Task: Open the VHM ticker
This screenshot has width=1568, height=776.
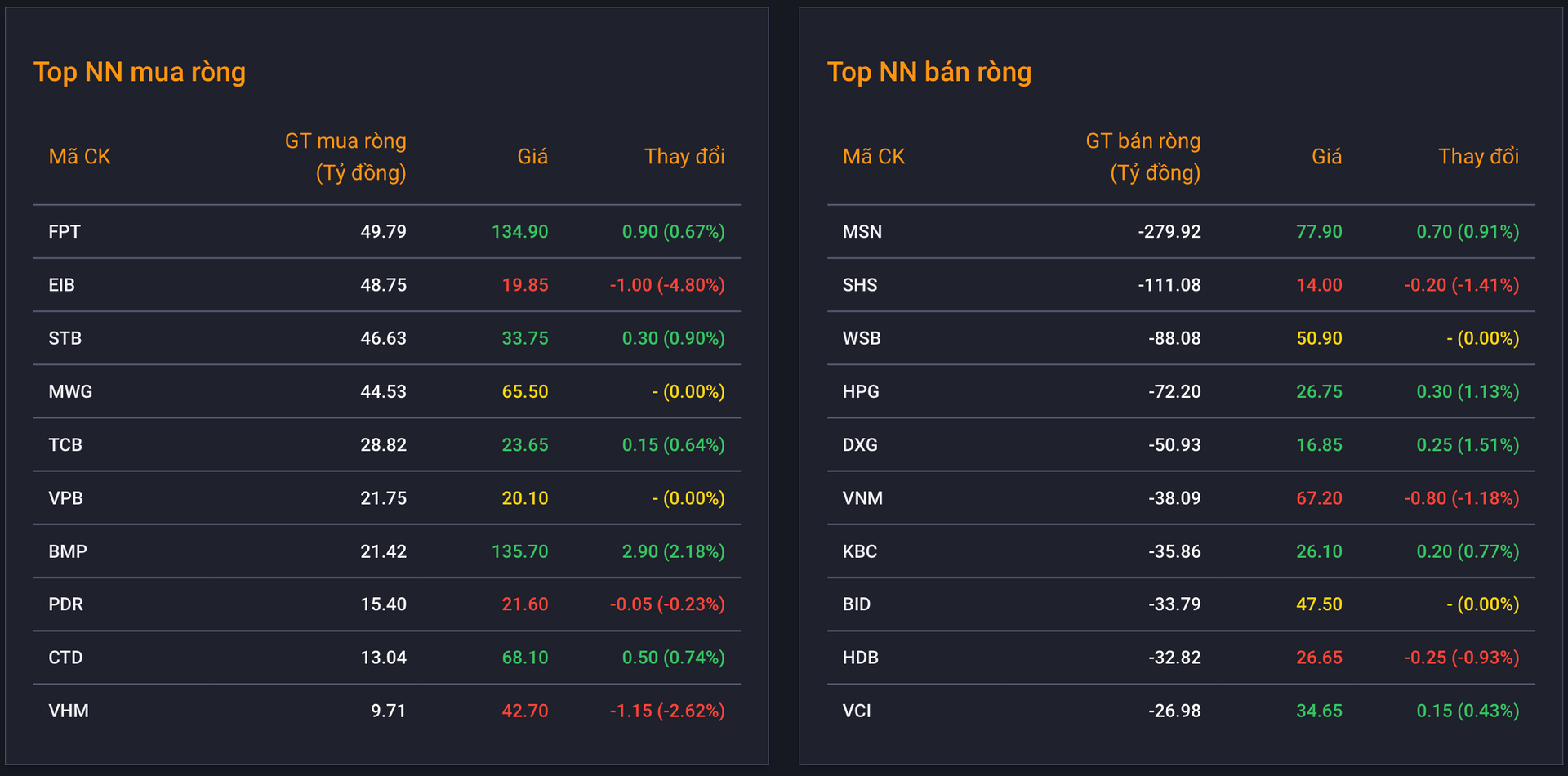Action: point(69,711)
